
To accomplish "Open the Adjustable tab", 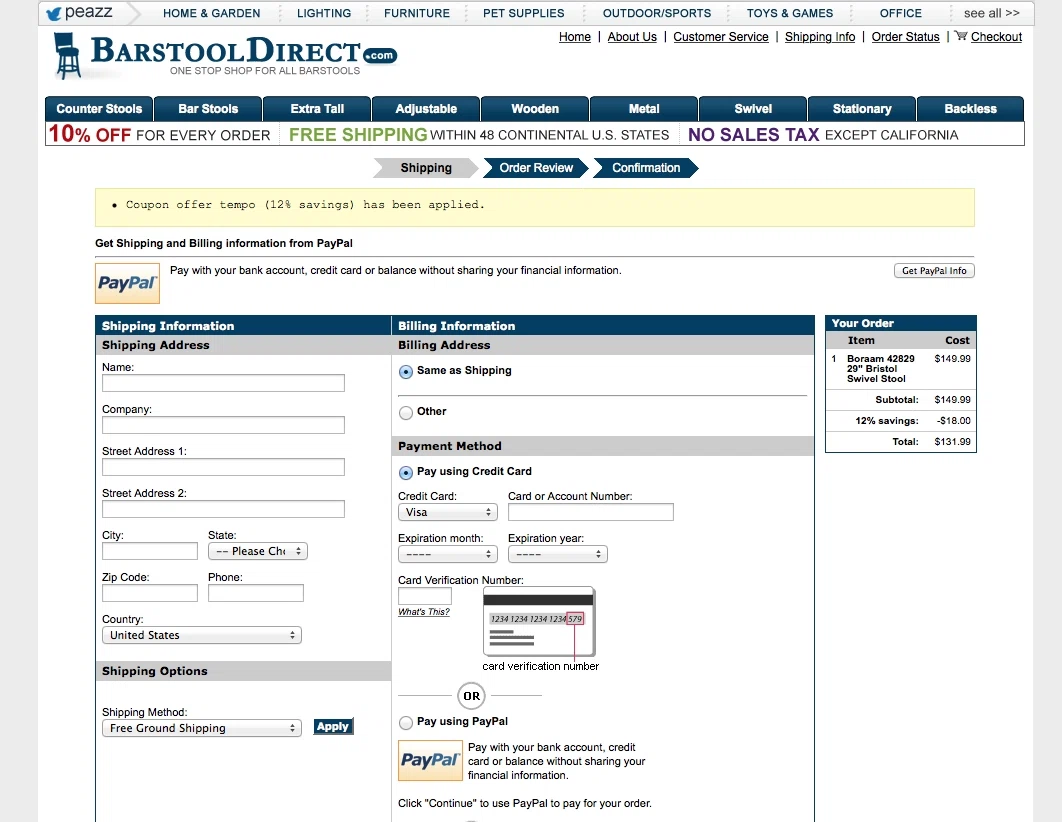I will pos(426,109).
